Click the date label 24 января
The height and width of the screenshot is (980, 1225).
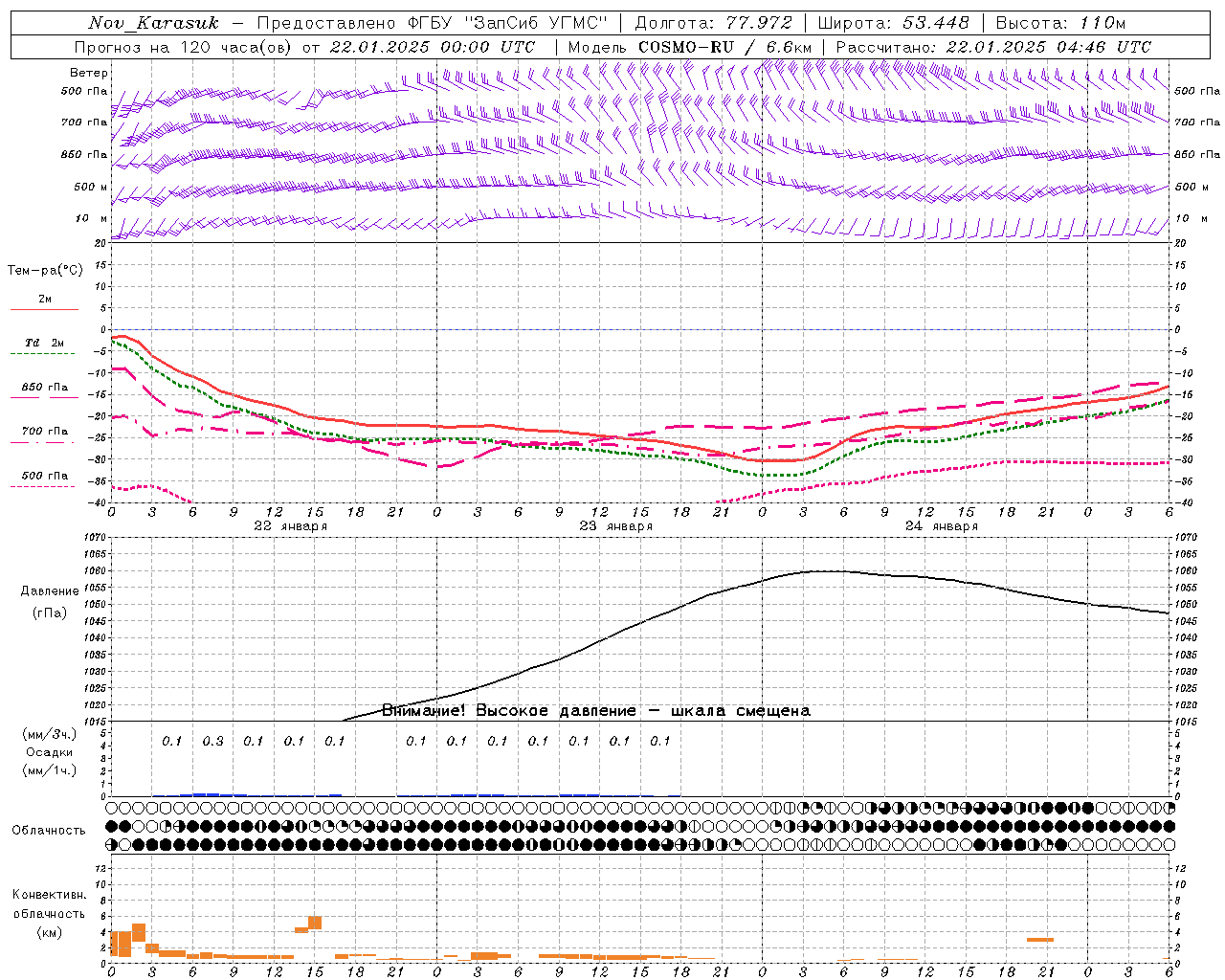click(x=941, y=525)
